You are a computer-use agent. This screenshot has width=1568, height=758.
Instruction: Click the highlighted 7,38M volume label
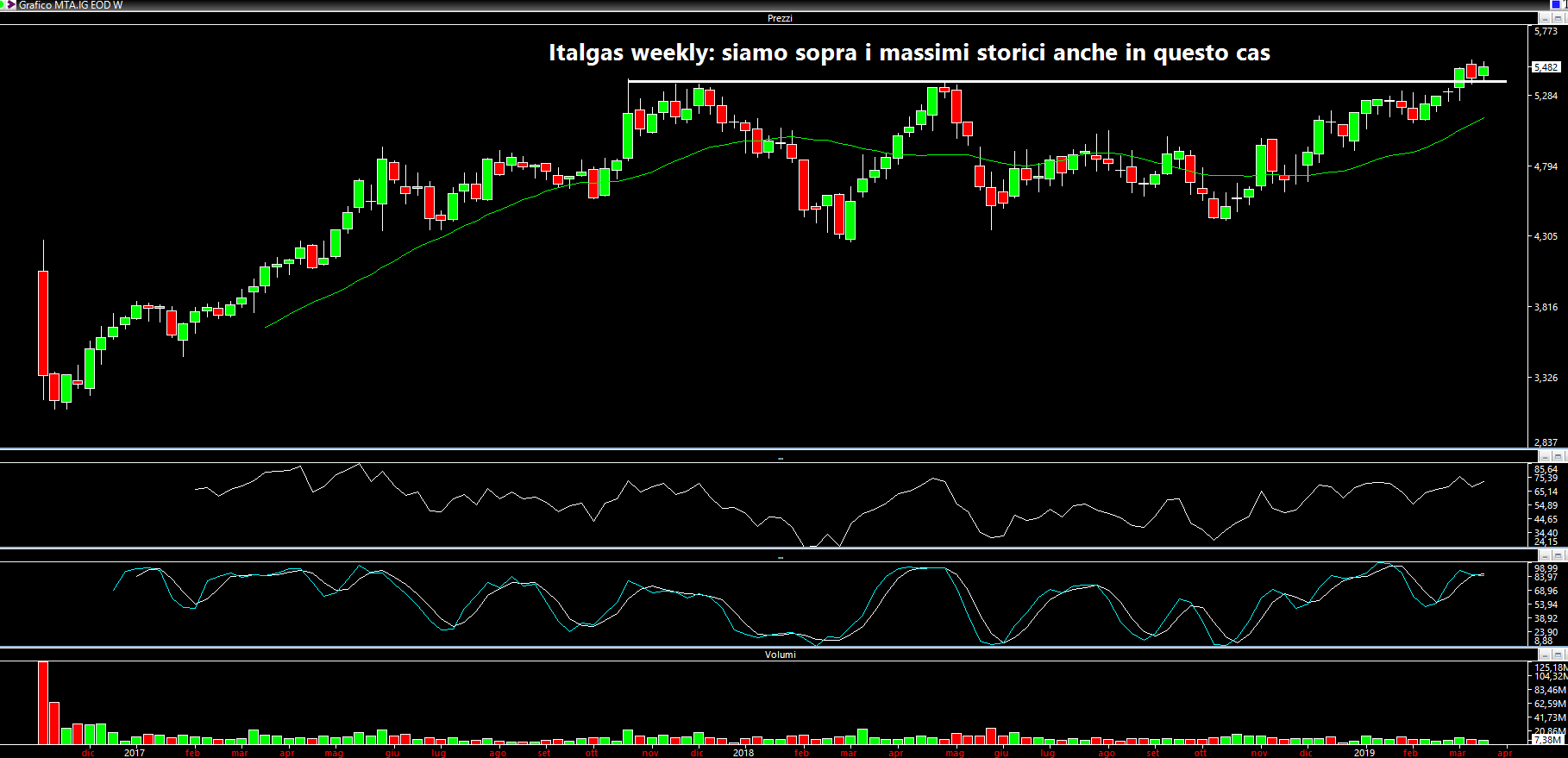point(1546,740)
